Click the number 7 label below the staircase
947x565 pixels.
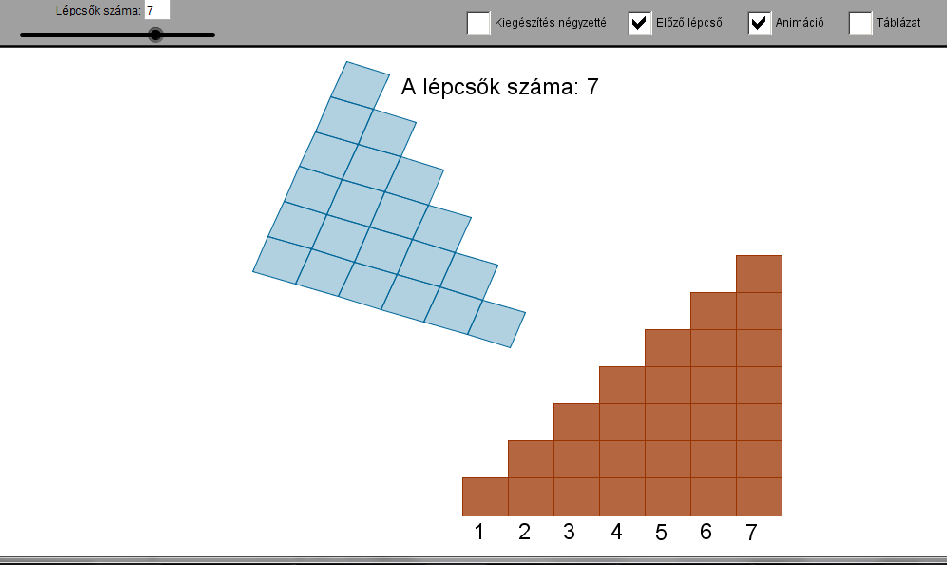coord(751,532)
